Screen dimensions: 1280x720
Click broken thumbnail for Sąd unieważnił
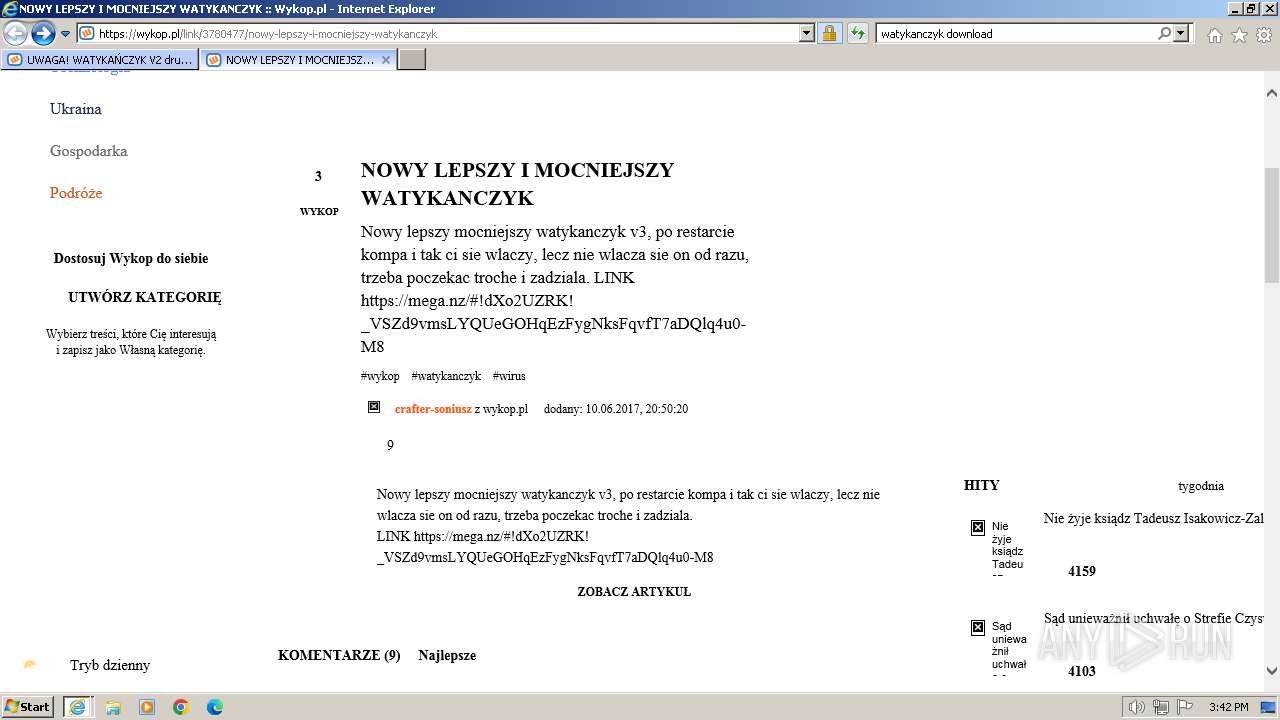point(978,628)
